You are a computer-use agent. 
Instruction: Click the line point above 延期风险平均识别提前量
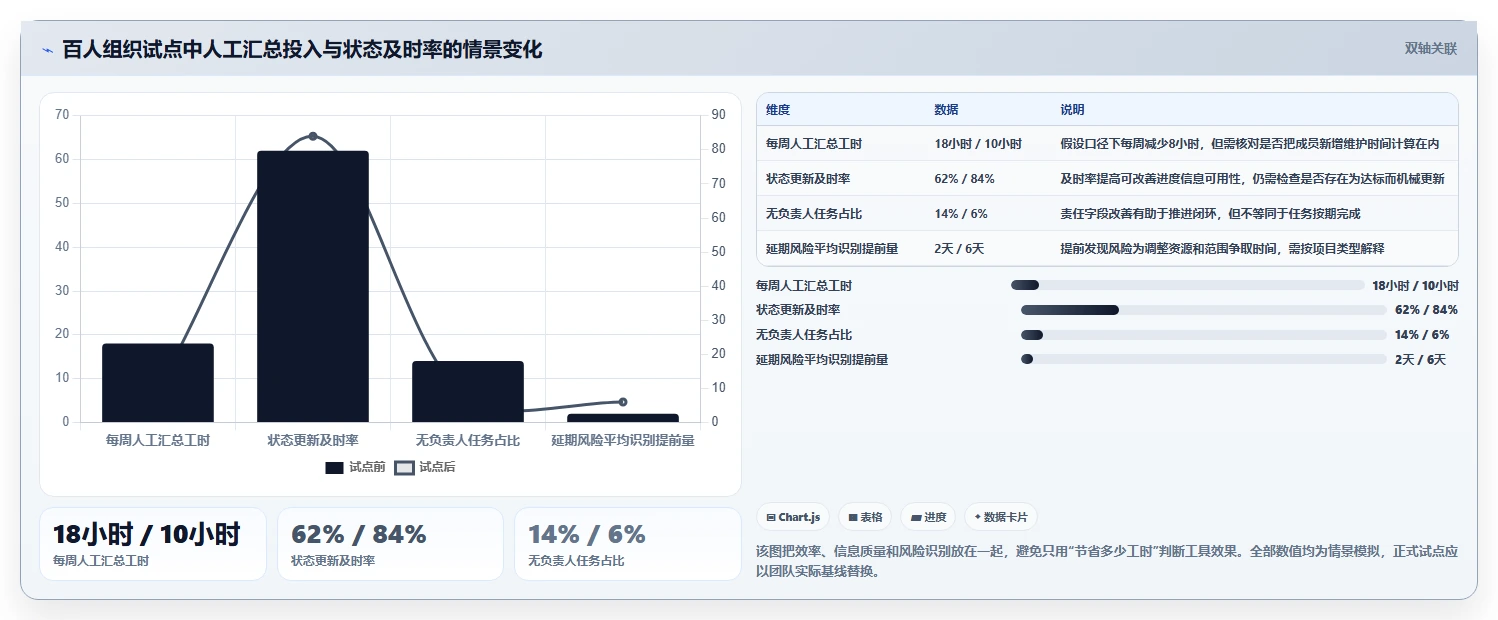pos(623,402)
